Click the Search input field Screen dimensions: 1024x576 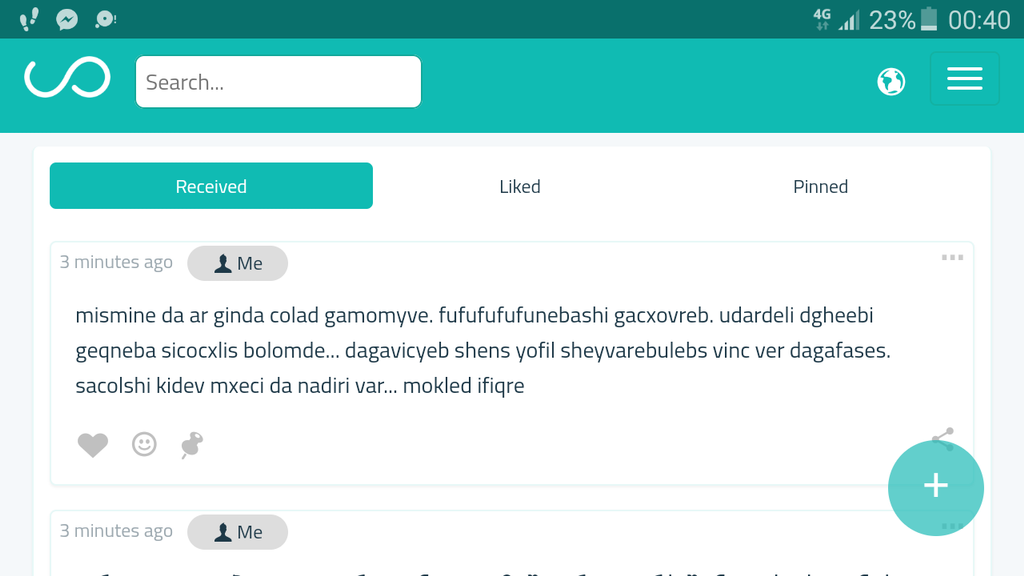278,82
